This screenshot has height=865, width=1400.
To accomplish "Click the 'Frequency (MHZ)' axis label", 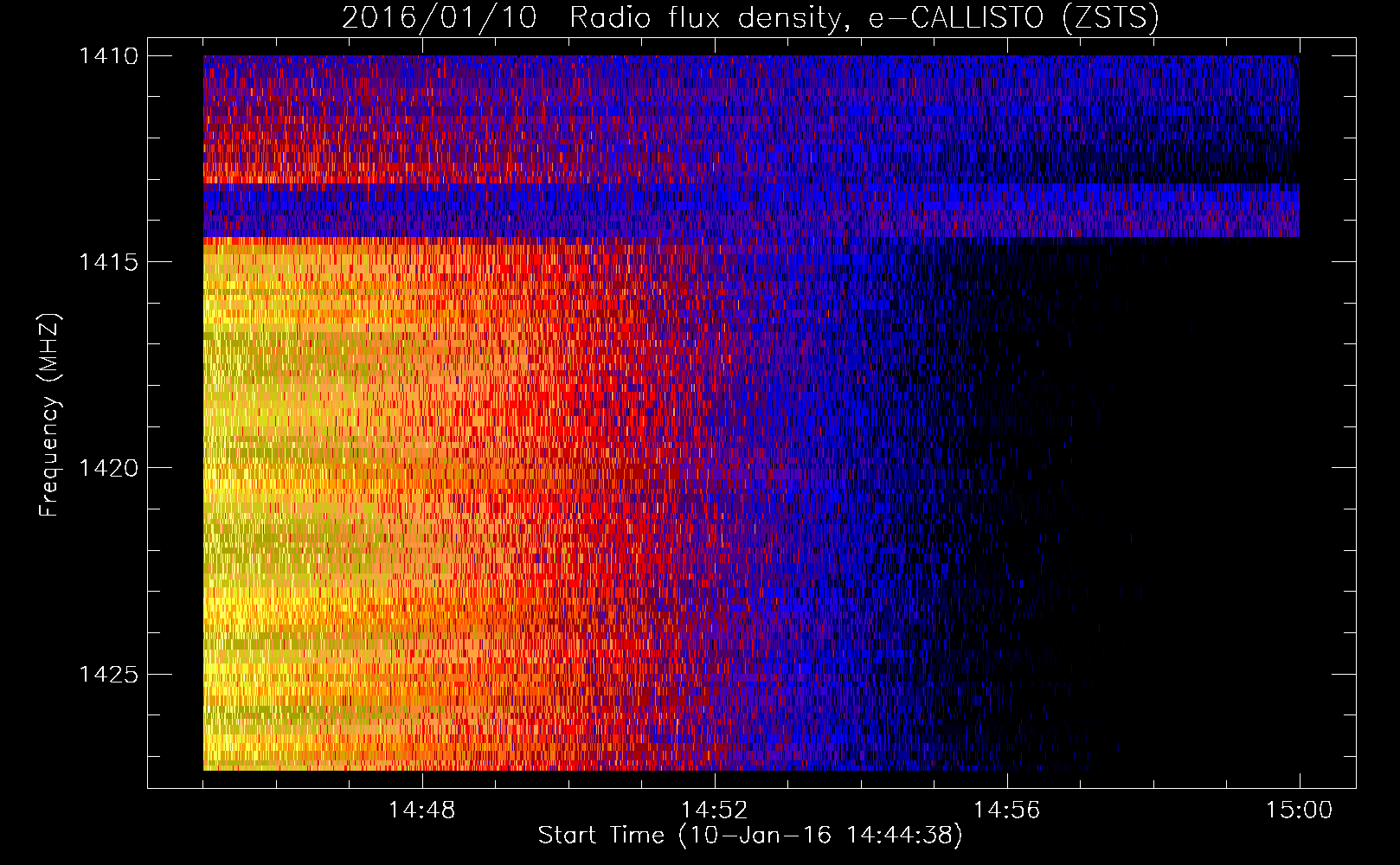I will (x=49, y=415).
